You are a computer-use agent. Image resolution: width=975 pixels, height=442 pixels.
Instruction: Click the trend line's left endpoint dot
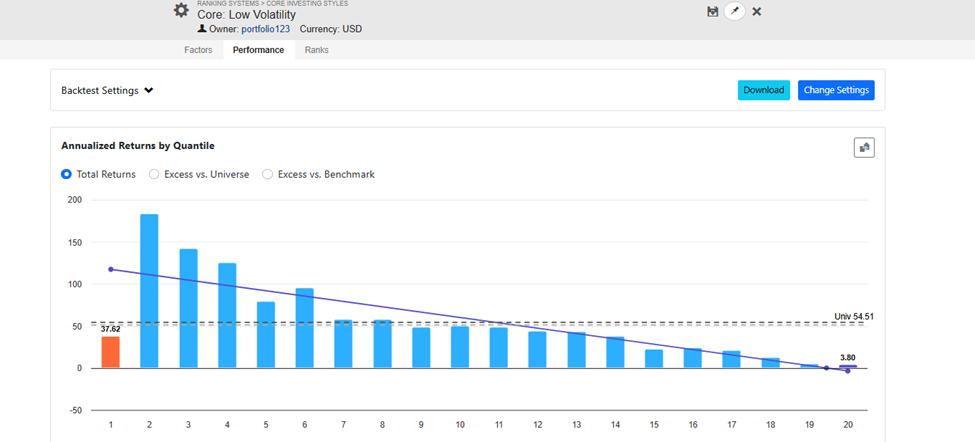pyautogui.click(x=110, y=269)
